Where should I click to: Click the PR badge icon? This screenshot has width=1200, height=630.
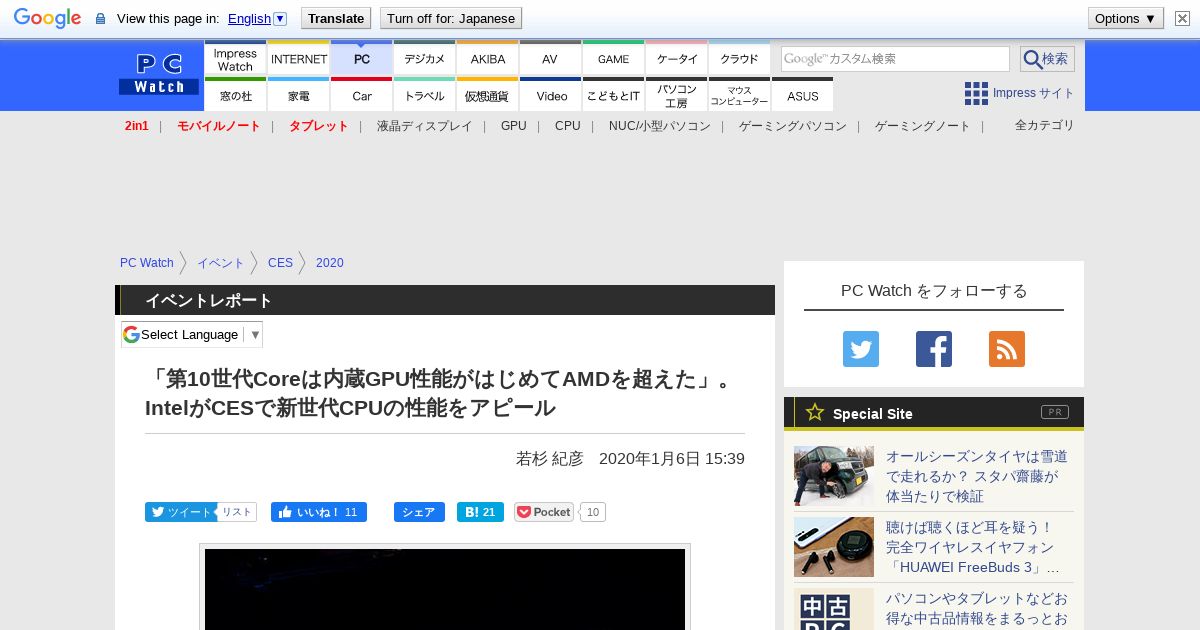(x=1054, y=412)
